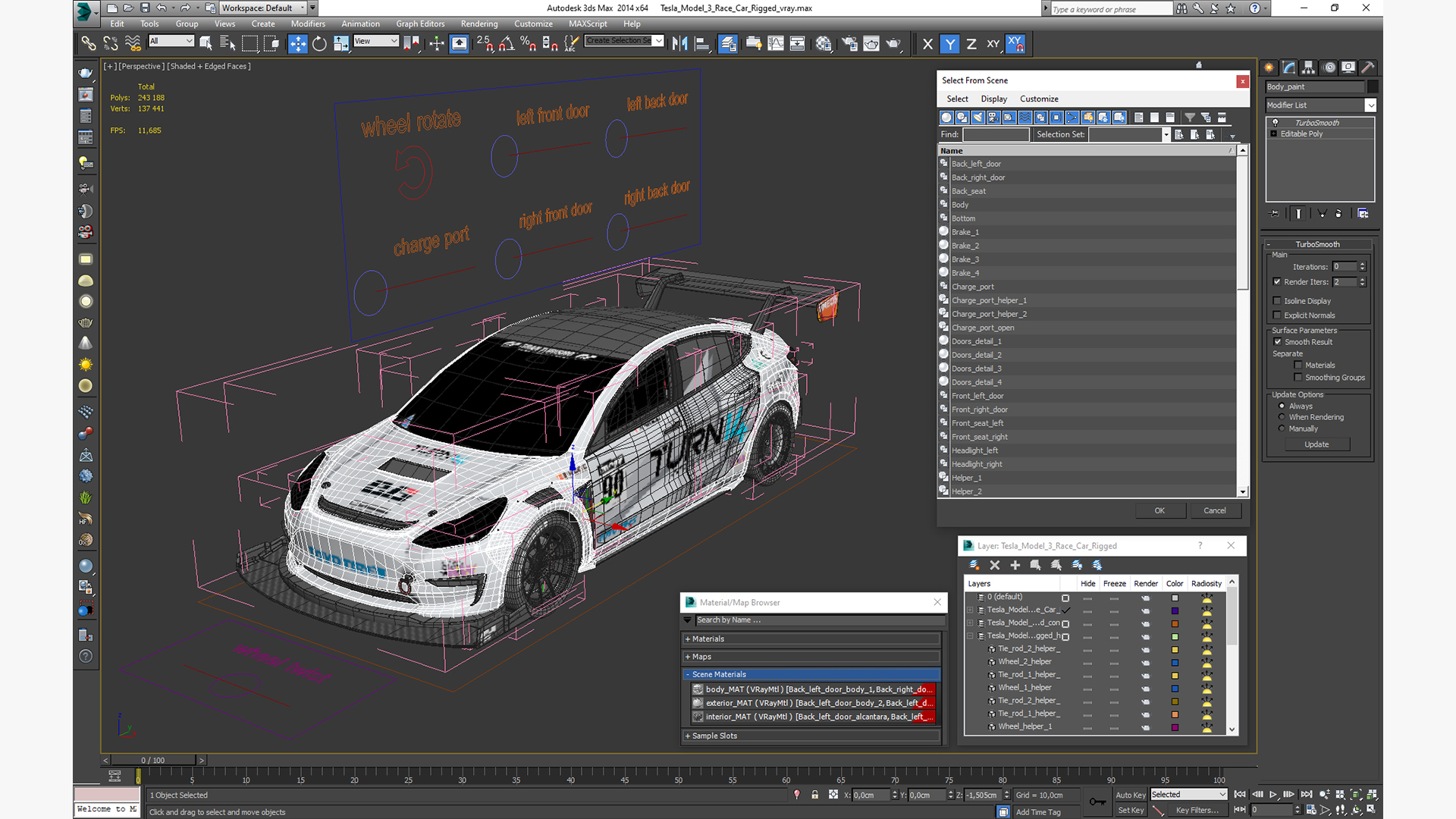Click OK in Select From Scene dialog

pos(1159,511)
